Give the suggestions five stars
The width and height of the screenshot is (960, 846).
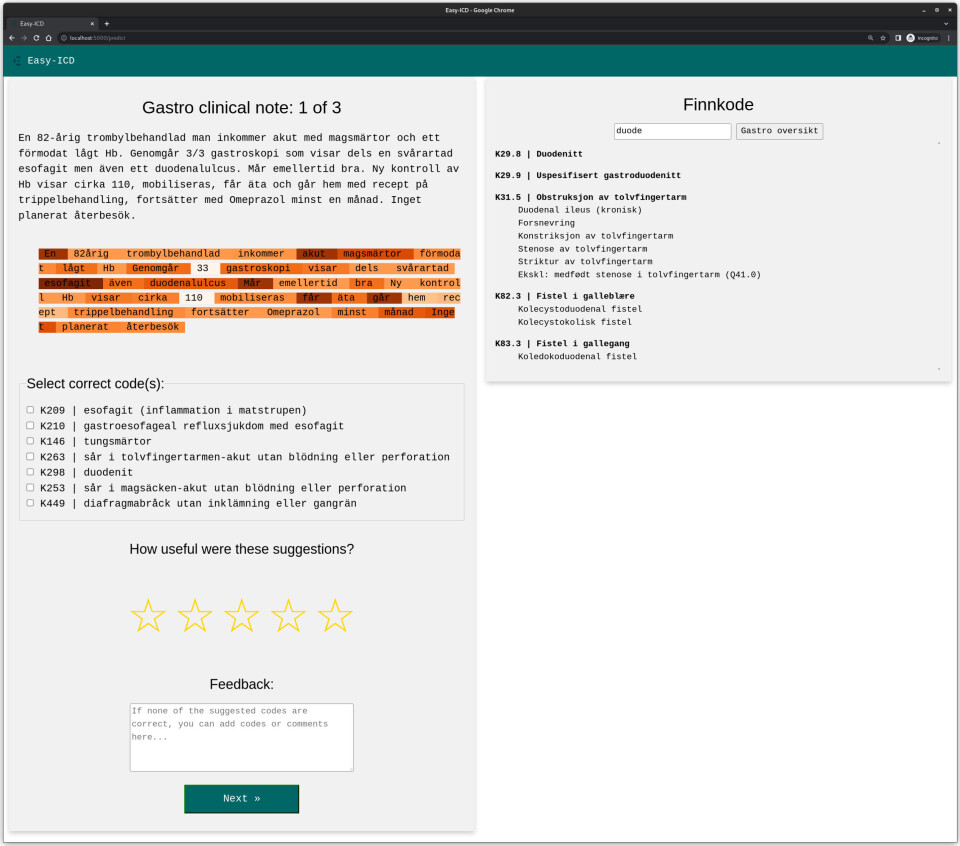tap(335, 616)
